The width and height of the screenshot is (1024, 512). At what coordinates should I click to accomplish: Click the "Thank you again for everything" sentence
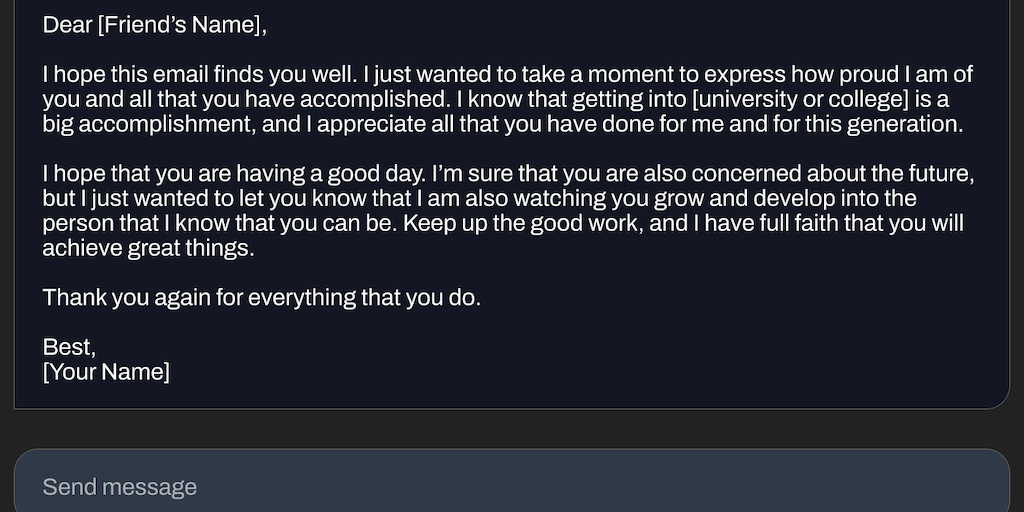[x=262, y=298]
